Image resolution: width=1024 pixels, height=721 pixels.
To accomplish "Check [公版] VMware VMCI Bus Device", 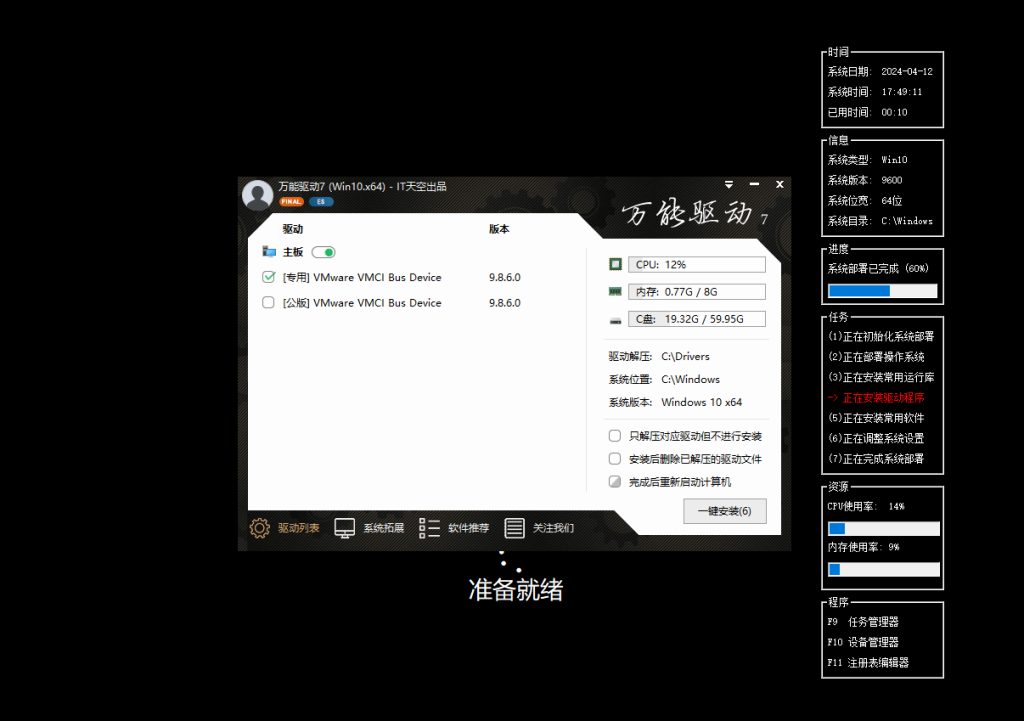I will click(268, 303).
